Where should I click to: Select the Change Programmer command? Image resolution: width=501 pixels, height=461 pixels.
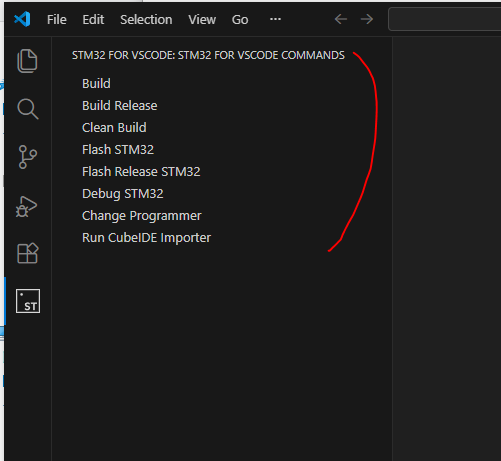[x=142, y=216]
